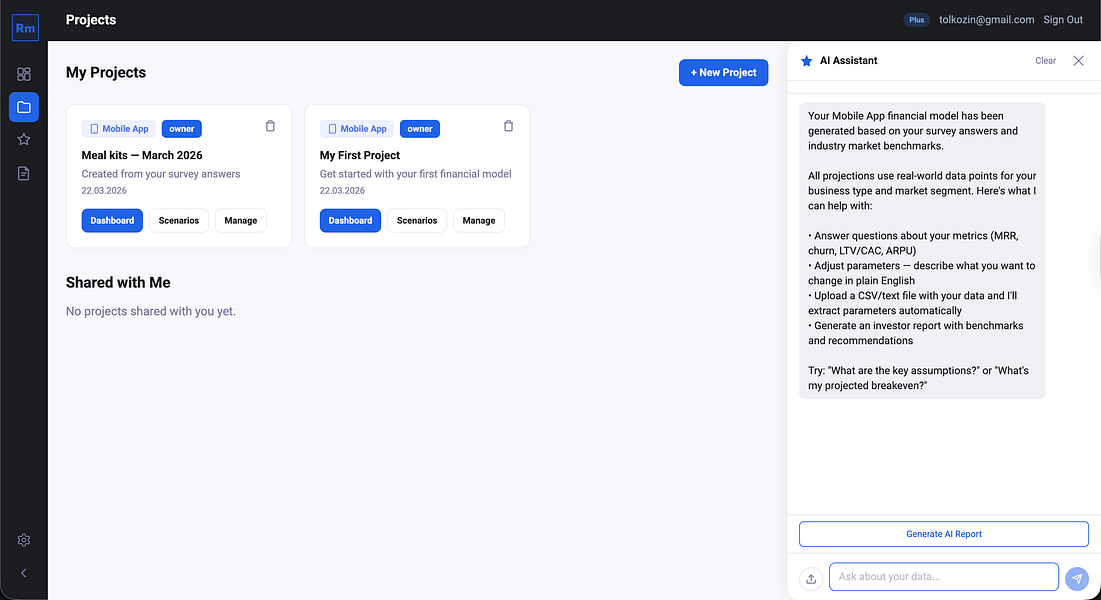The height and width of the screenshot is (600, 1101).
Task: Click Sign Out link
Action: click(x=1062, y=20)
